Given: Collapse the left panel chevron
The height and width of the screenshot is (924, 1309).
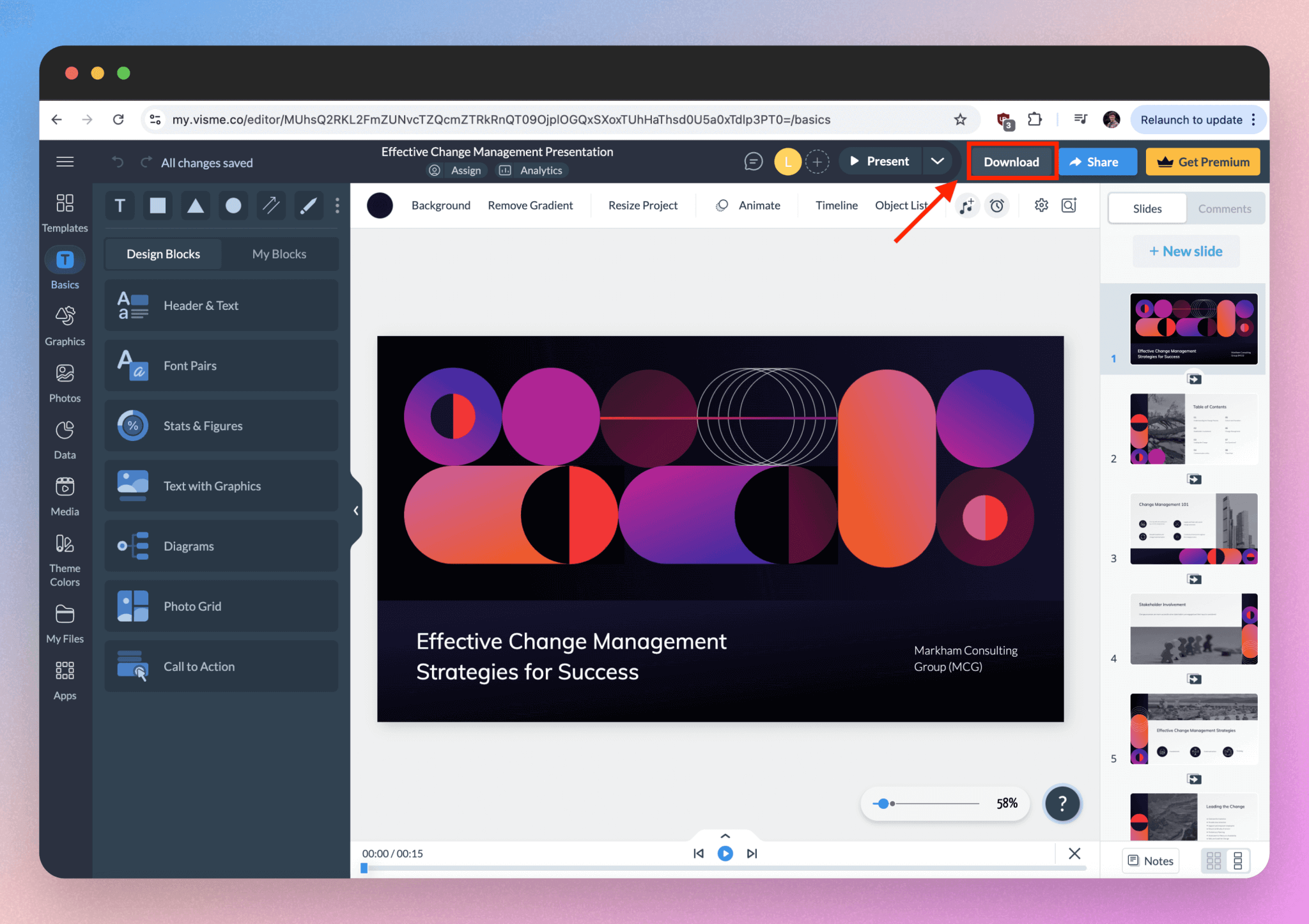Looking at the screenshot, I should (x=356, y=511).
